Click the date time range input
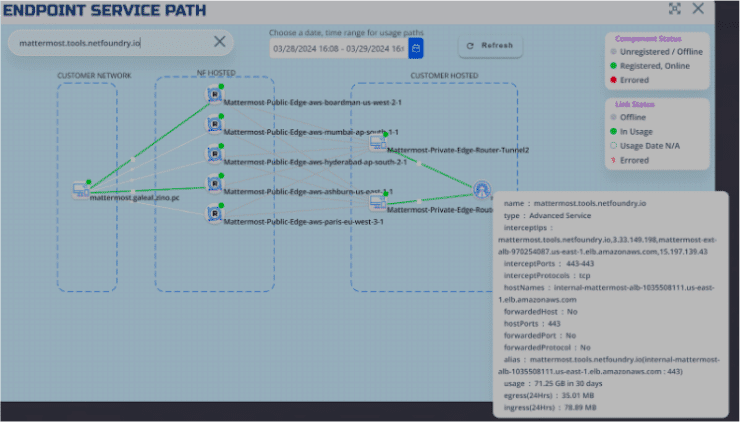Screen dimensions: 741x424 [x=337, y=47]
